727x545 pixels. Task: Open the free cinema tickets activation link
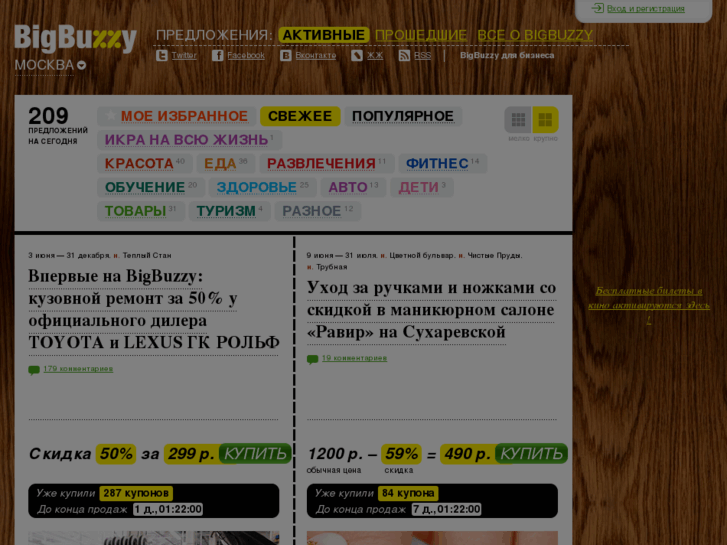click(x=649, y=305)
